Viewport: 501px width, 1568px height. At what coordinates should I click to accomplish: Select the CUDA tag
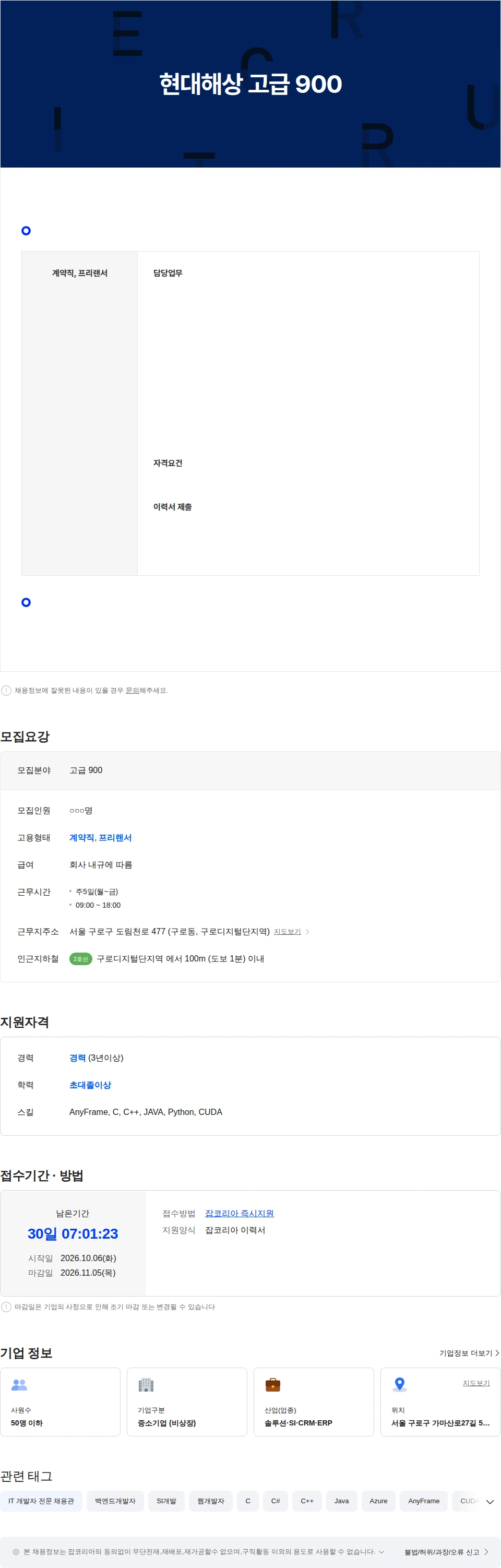(468, 1501)
